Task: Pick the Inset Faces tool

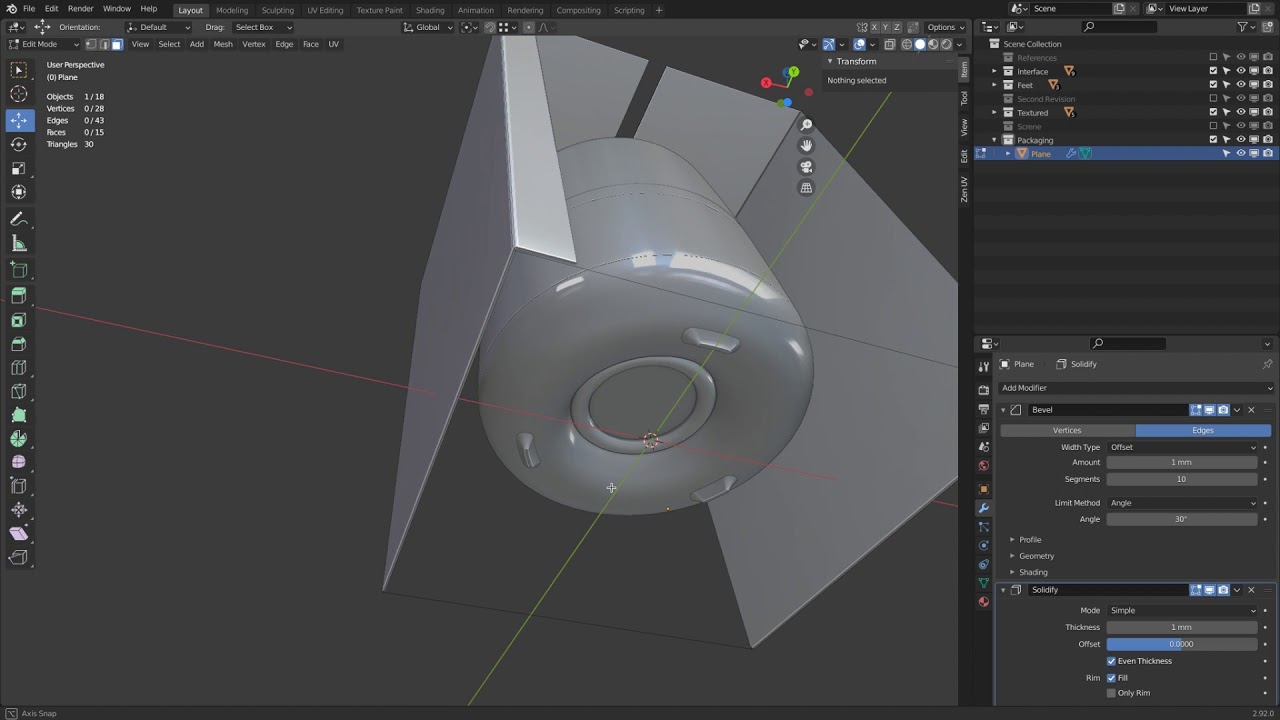Action: [18, 320]
